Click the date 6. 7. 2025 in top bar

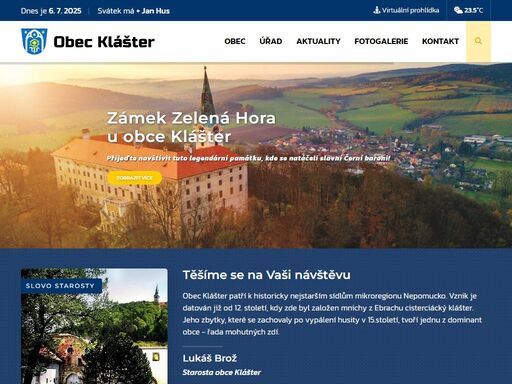pos(65,11)
